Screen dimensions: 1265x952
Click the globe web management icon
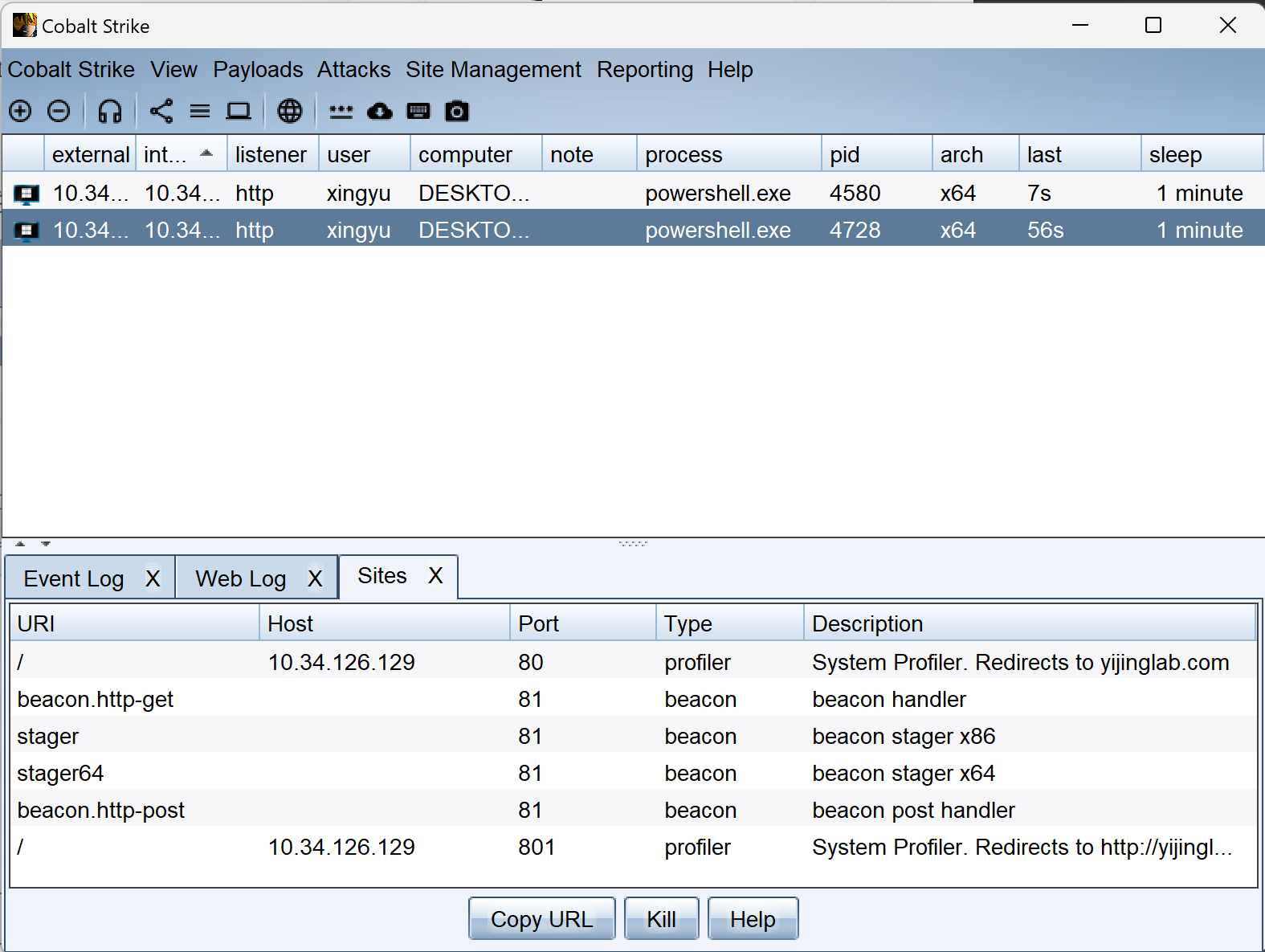click(x=290, y=111)
